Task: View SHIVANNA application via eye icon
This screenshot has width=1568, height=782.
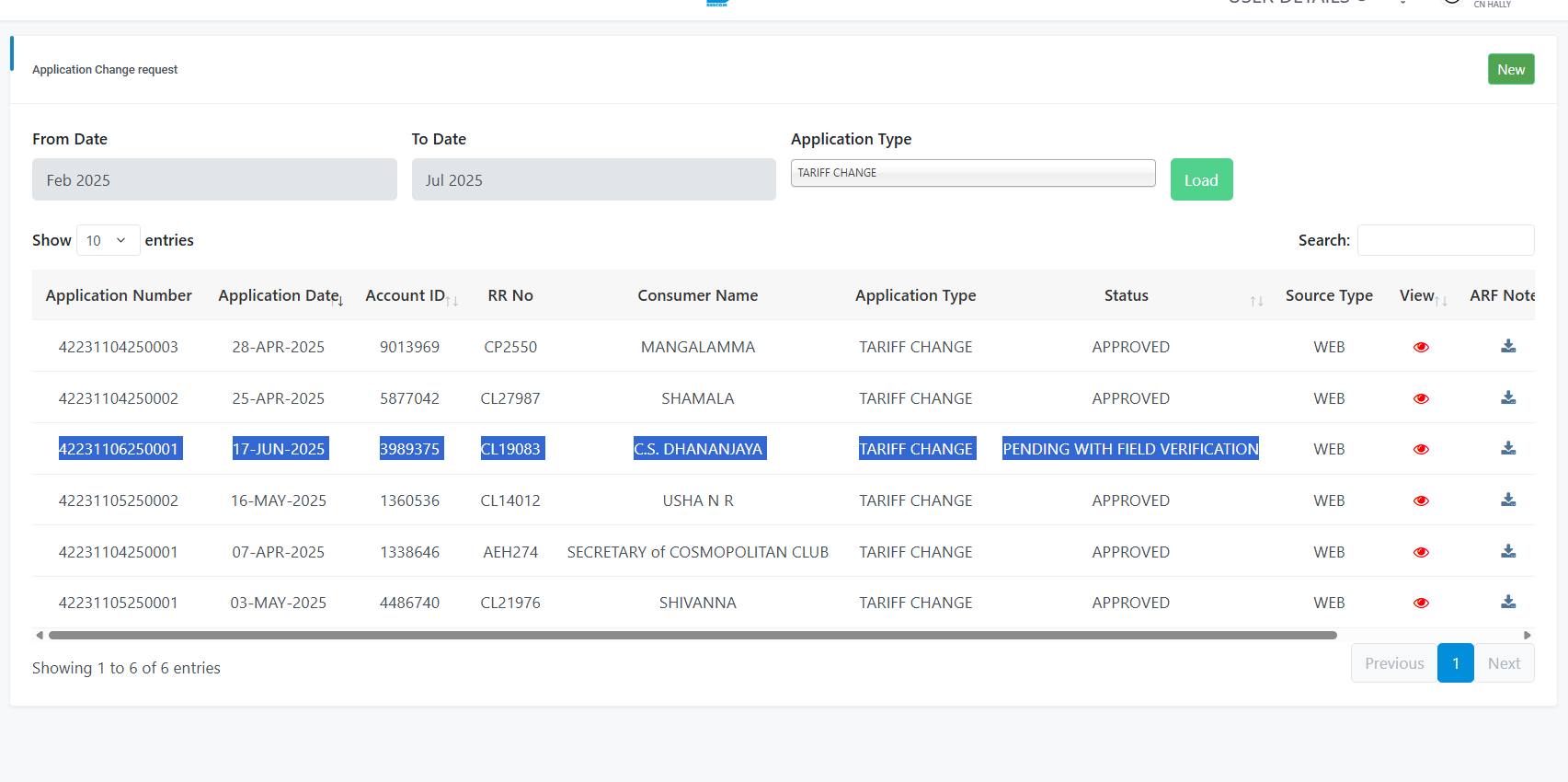Action: pyautogui.click(x=1421, y=603)
